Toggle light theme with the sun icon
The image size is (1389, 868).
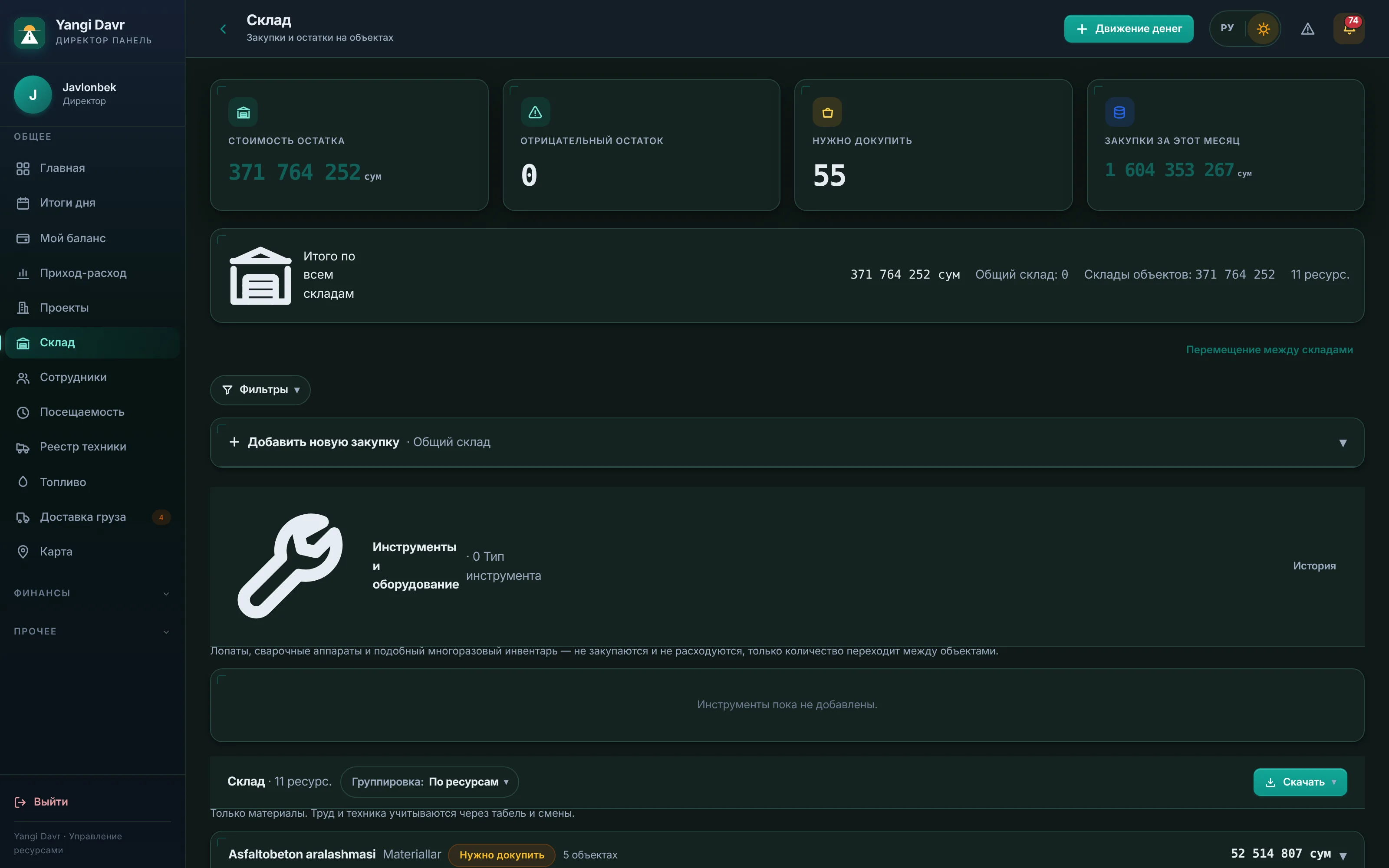tap(1263, 29)
